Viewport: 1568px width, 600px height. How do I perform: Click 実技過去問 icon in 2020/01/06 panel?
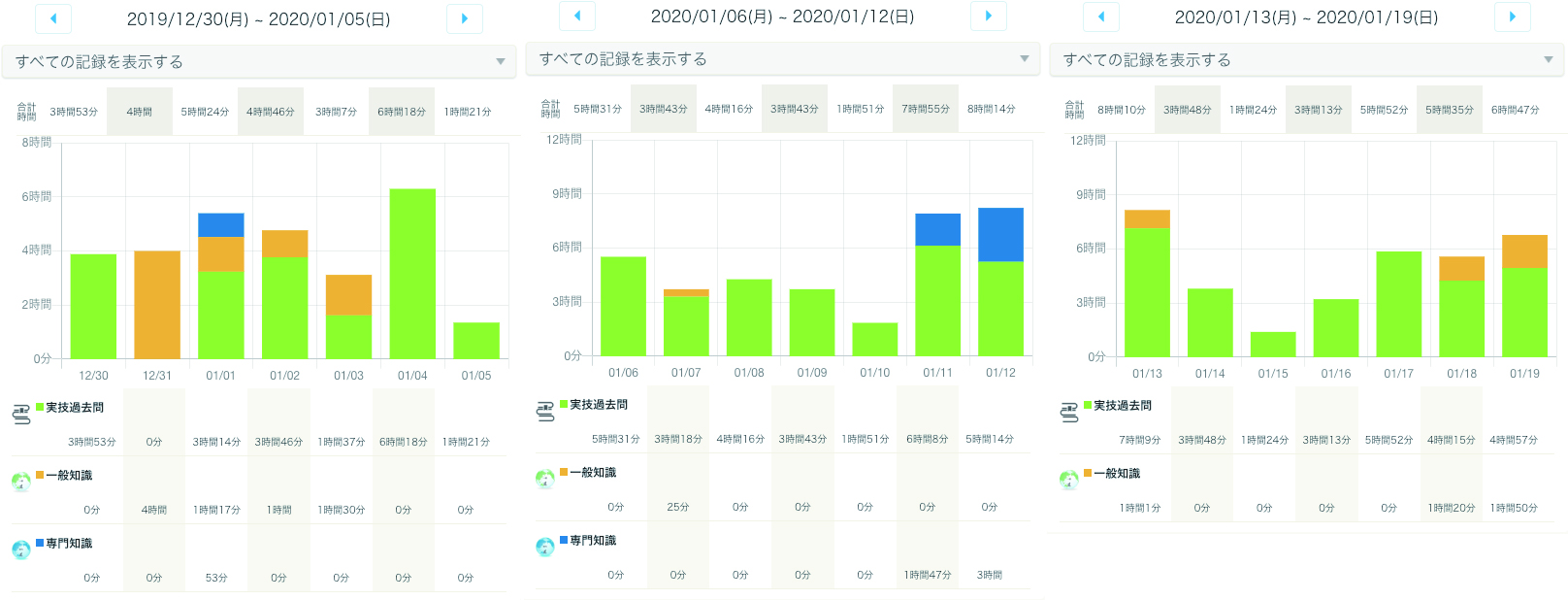coord(545,412)
